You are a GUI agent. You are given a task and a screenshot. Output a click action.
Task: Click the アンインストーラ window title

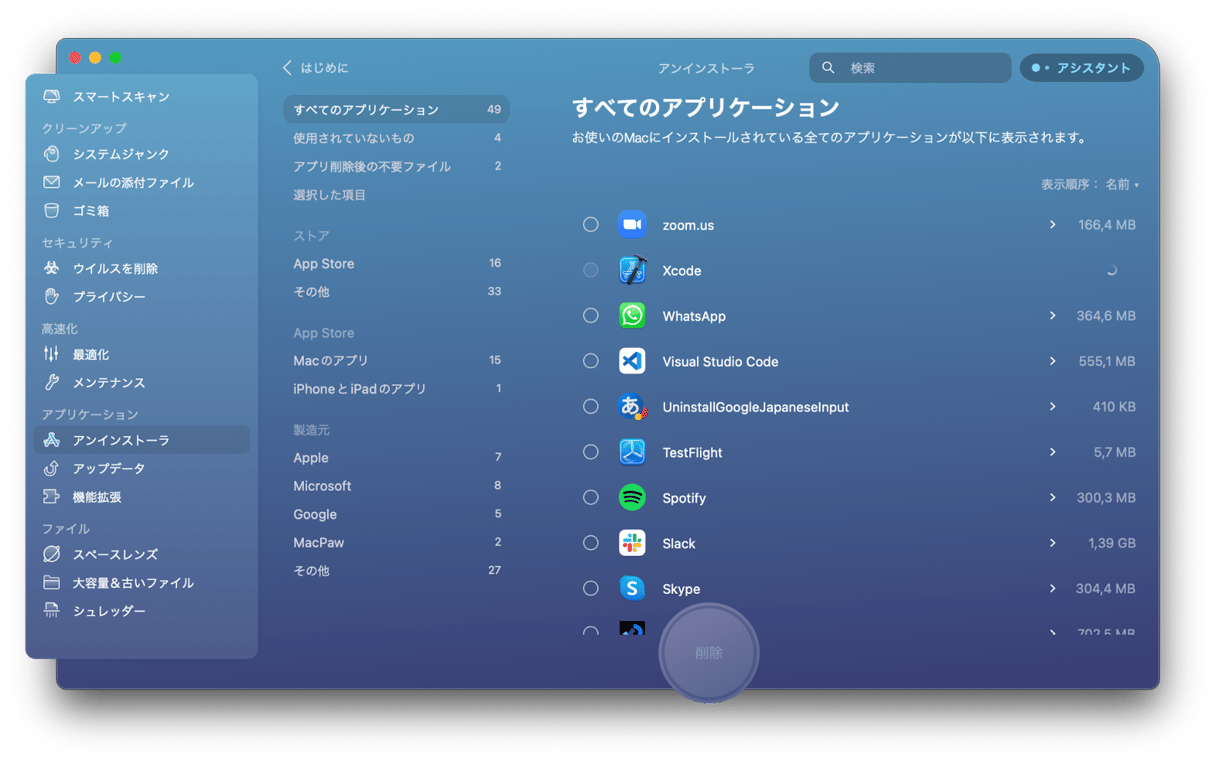[706, 69]
